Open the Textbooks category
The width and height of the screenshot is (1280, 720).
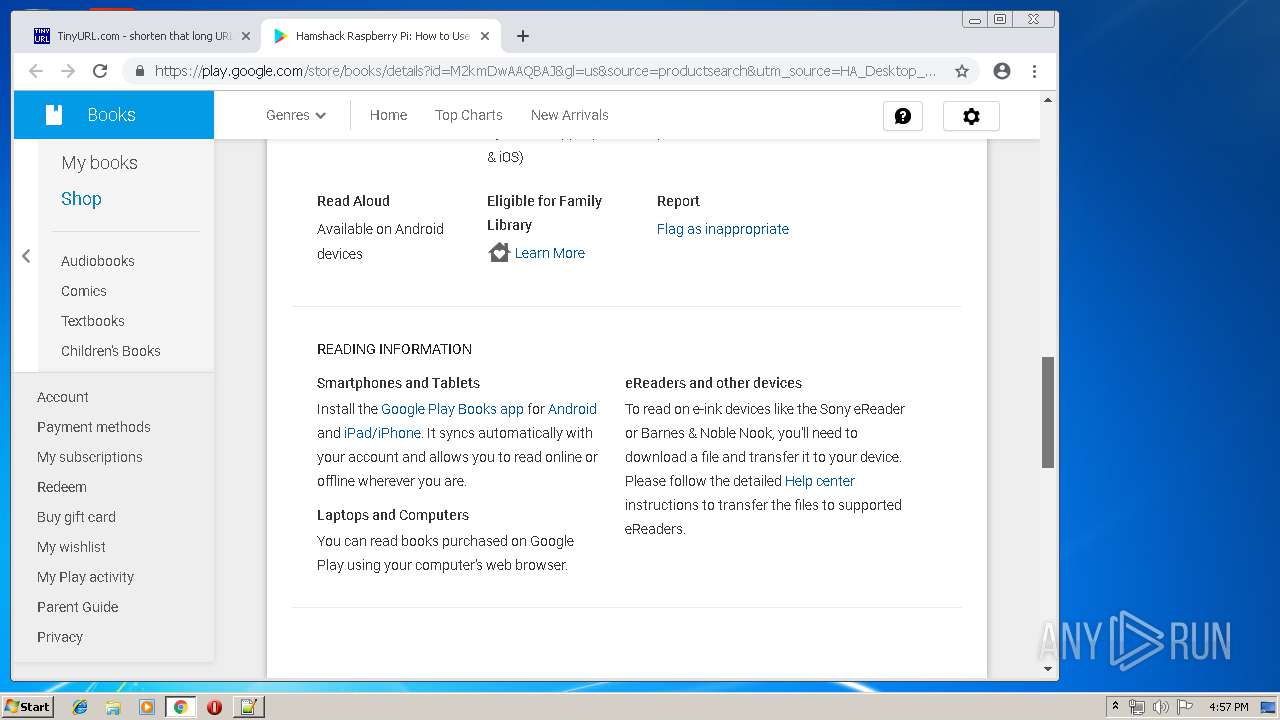(93, 321)
